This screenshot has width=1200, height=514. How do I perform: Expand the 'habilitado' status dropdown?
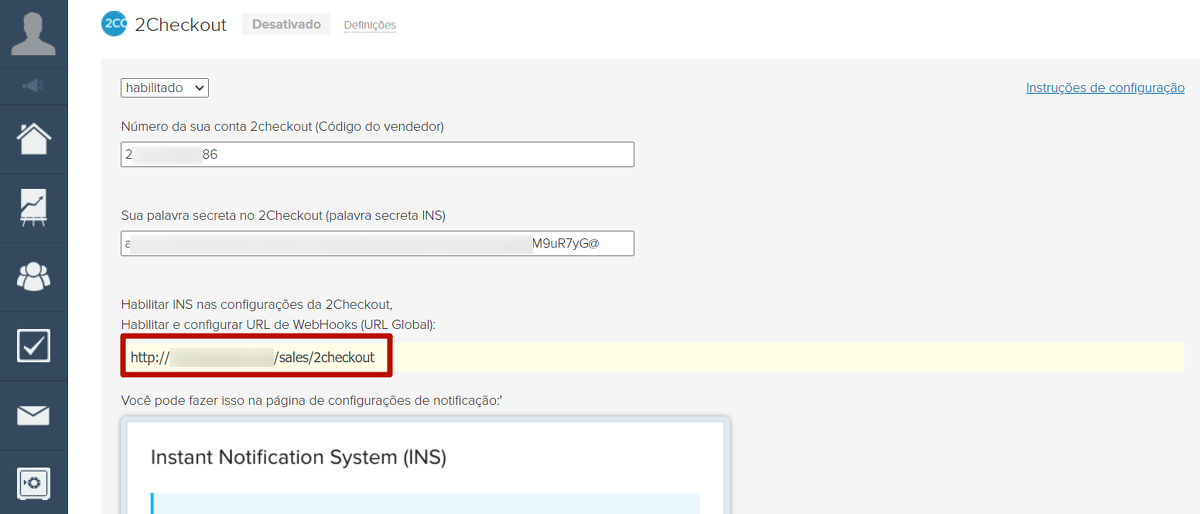[x=165, y=88]
